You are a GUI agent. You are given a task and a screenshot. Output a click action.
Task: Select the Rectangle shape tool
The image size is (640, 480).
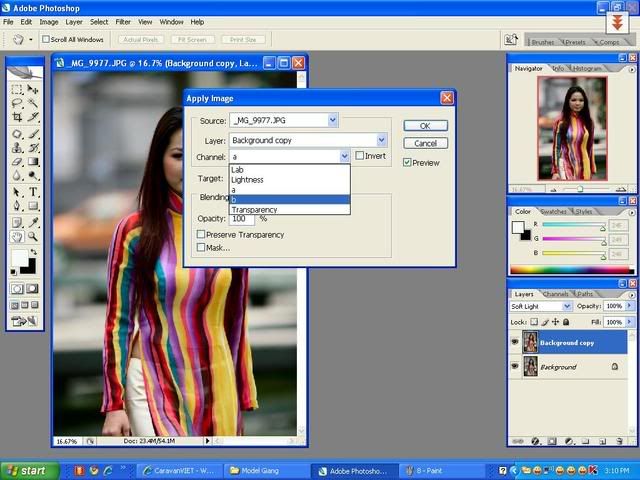pyautogui.click(x=33, y=206)
